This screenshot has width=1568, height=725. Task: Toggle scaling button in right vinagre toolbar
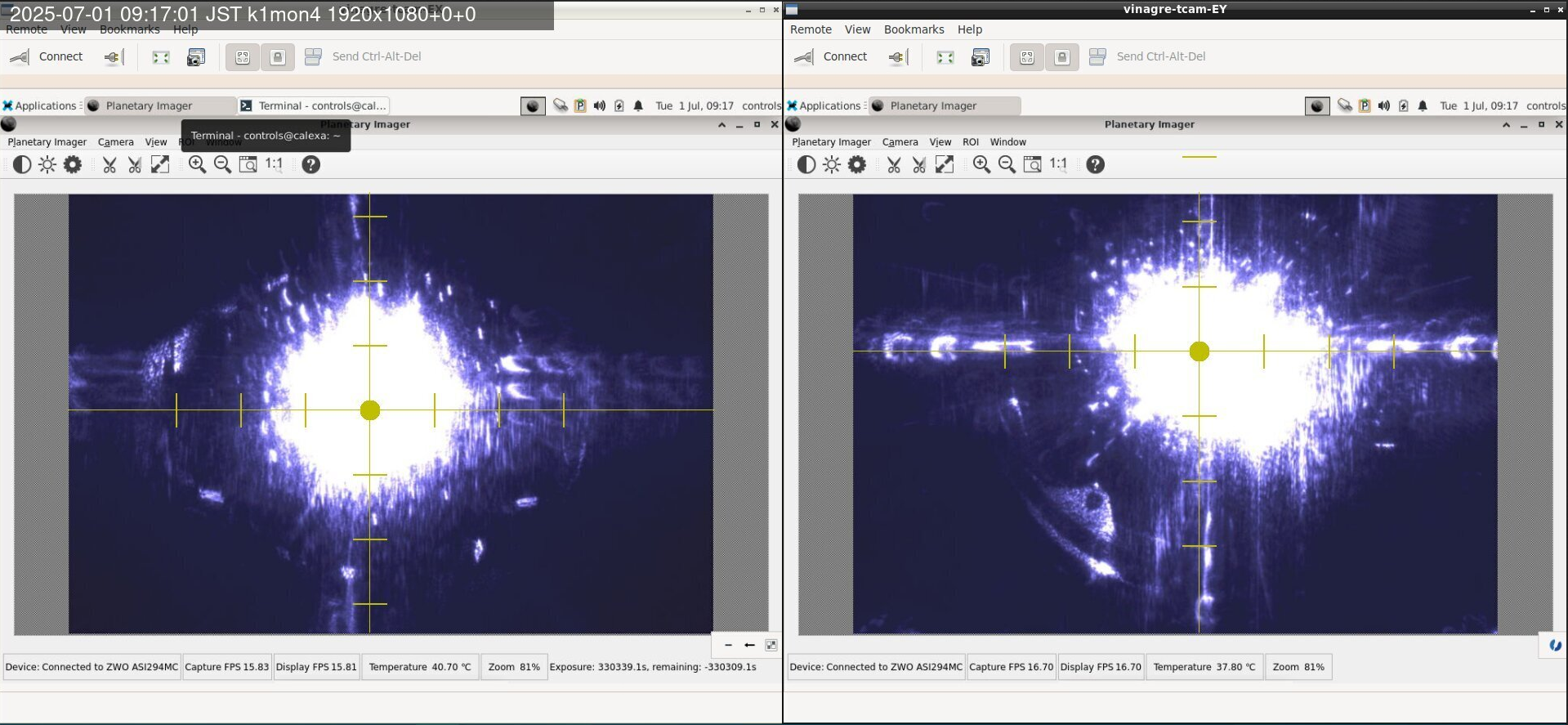1027,56
